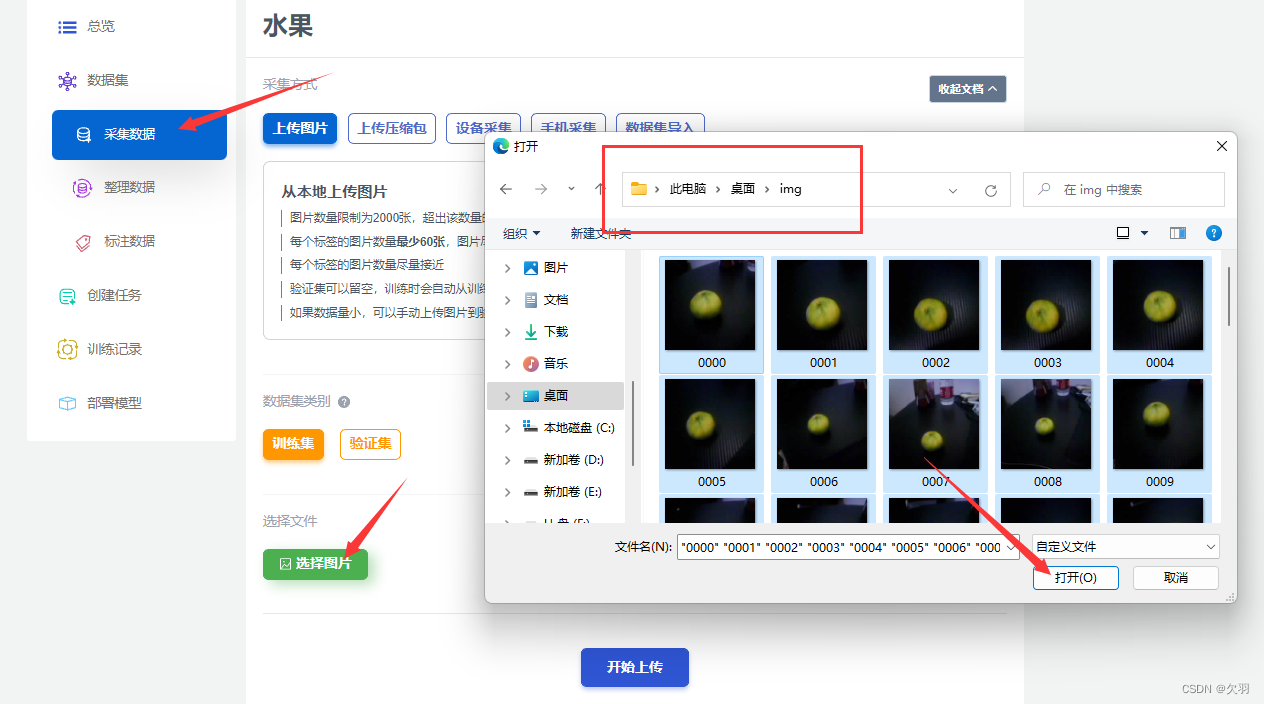
Task: Refresh the img folder view
Action: coord(991,190)
